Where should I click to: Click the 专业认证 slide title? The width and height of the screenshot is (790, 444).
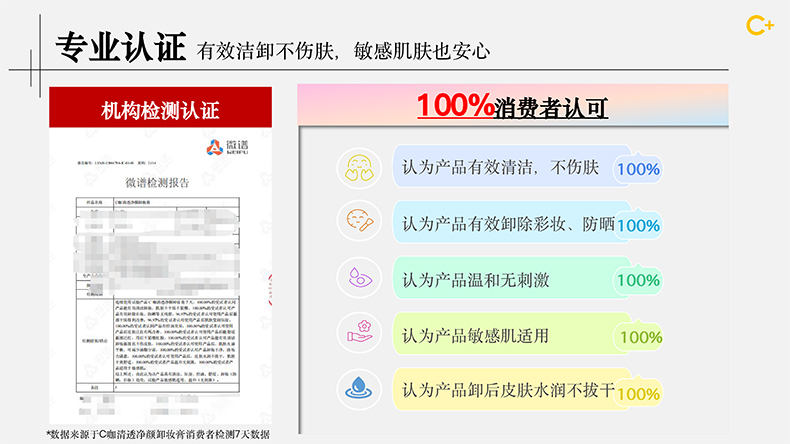pos(120,46)
